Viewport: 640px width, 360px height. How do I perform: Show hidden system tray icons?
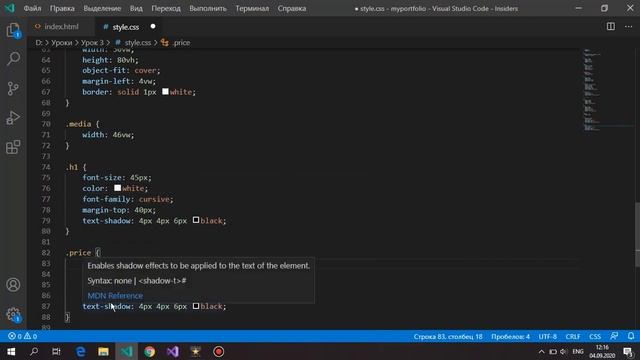542,351
